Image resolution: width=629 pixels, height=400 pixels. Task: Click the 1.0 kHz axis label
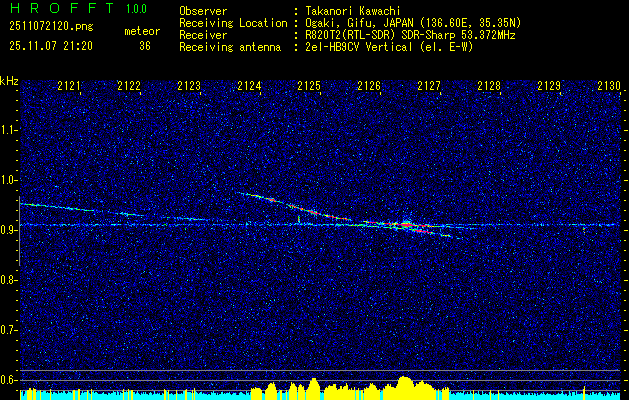tap(8, 180)
